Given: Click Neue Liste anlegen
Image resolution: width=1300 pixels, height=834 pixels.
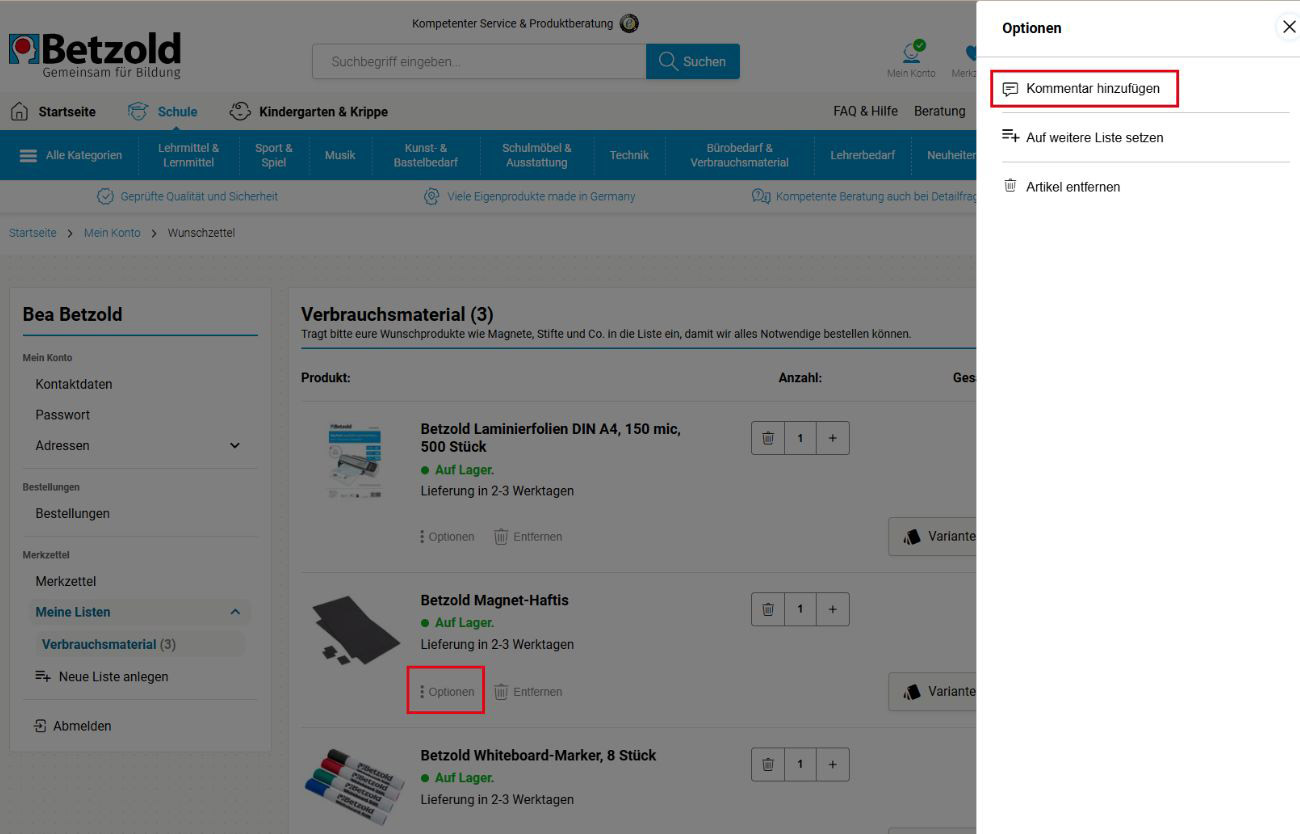Looking at the screenshot, I should coord(102,676).
